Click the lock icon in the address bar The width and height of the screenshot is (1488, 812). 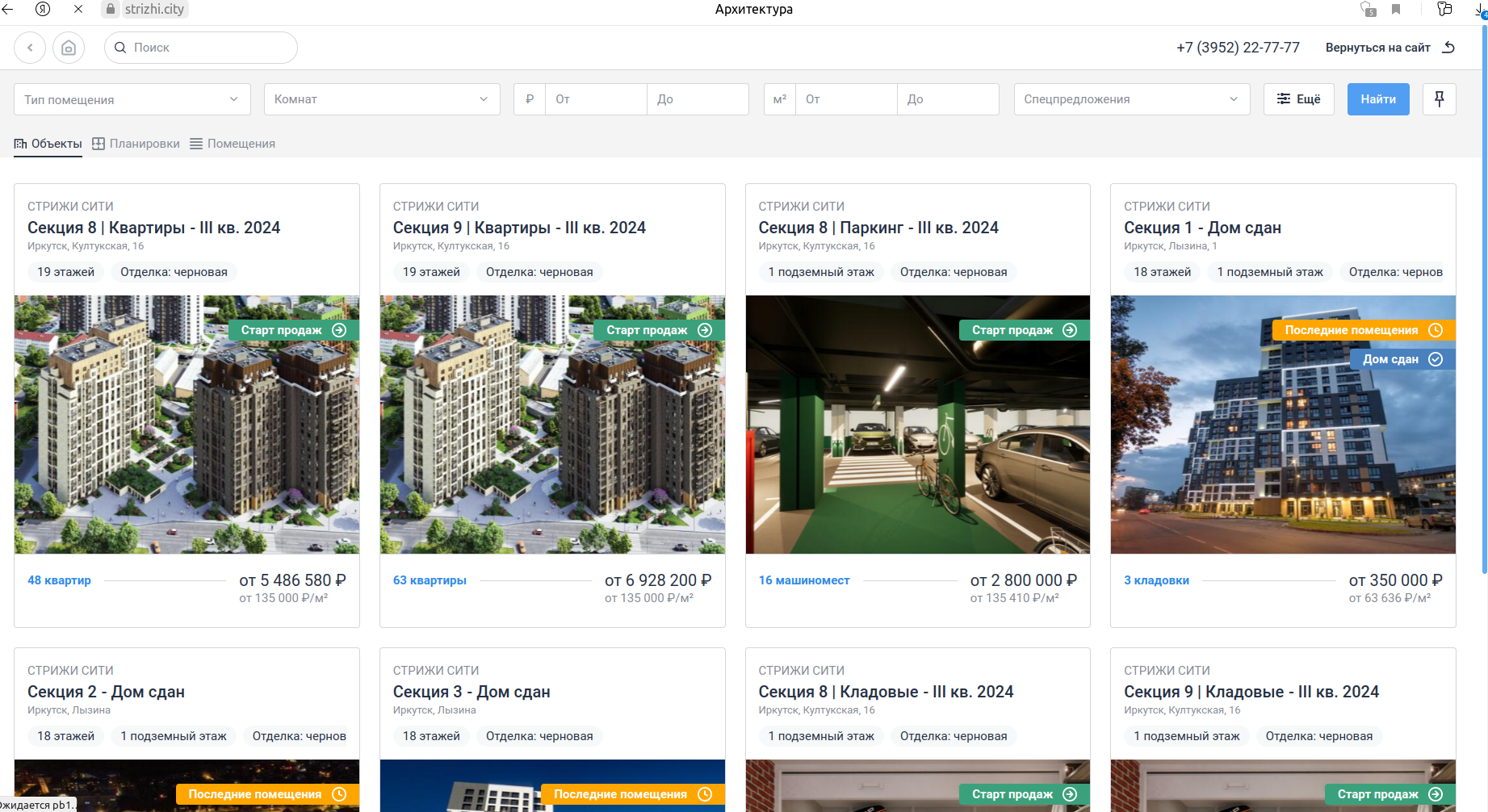pos(111,9)
